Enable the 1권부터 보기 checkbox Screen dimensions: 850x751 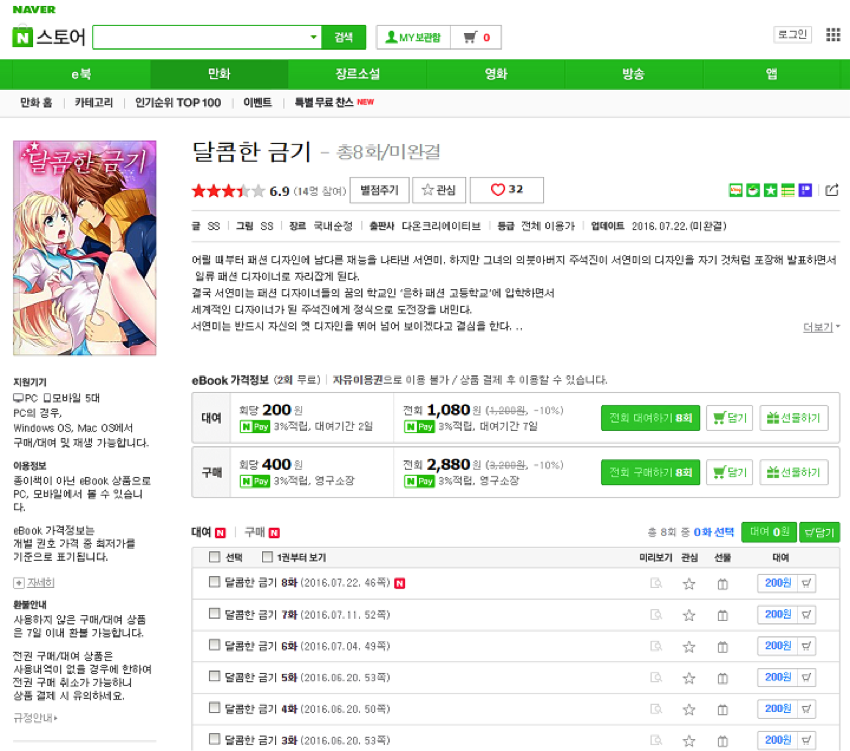click(267, 557)
